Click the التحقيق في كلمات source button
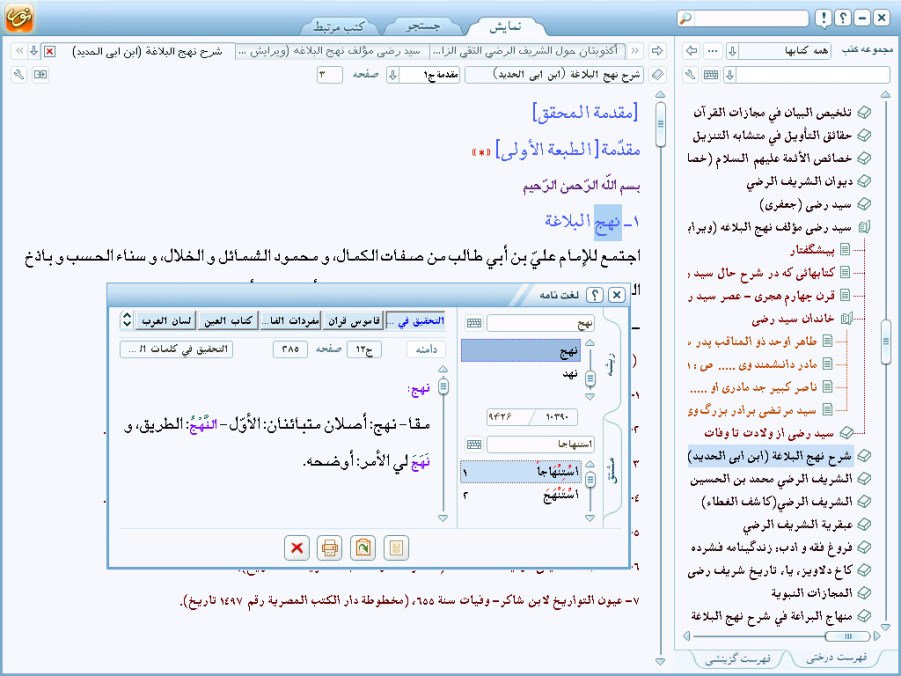 [176, 349]
